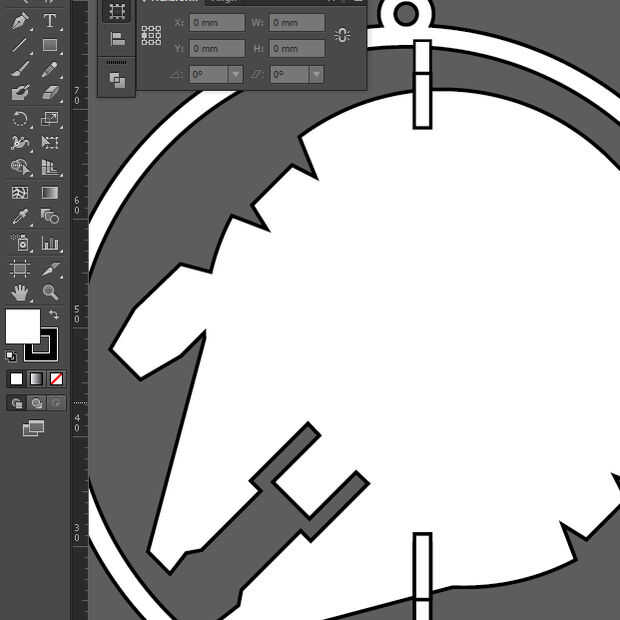Select the Zoom magnifier tool
The height and width of the screenshot is (620, 620).
tap(50, 292)
